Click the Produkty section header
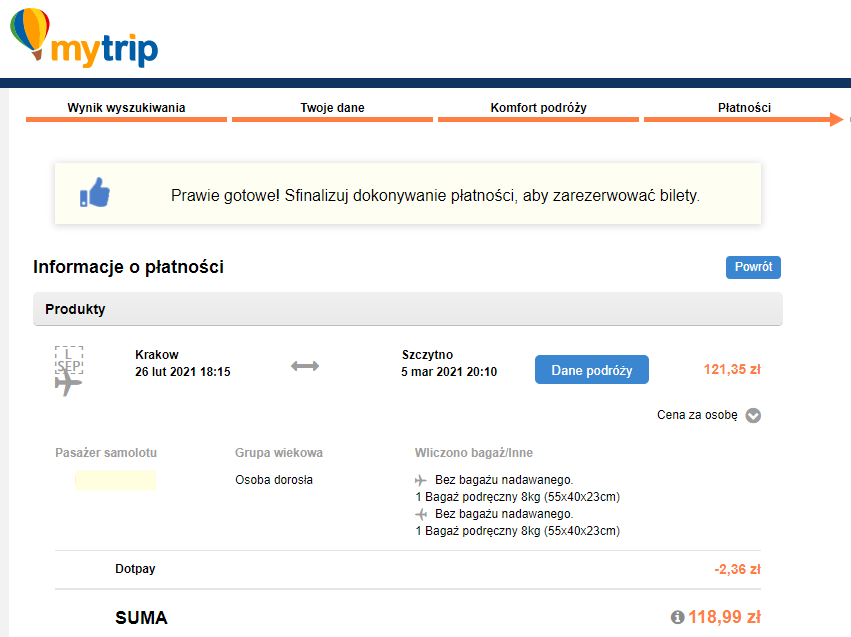 [x=408, y=309]
